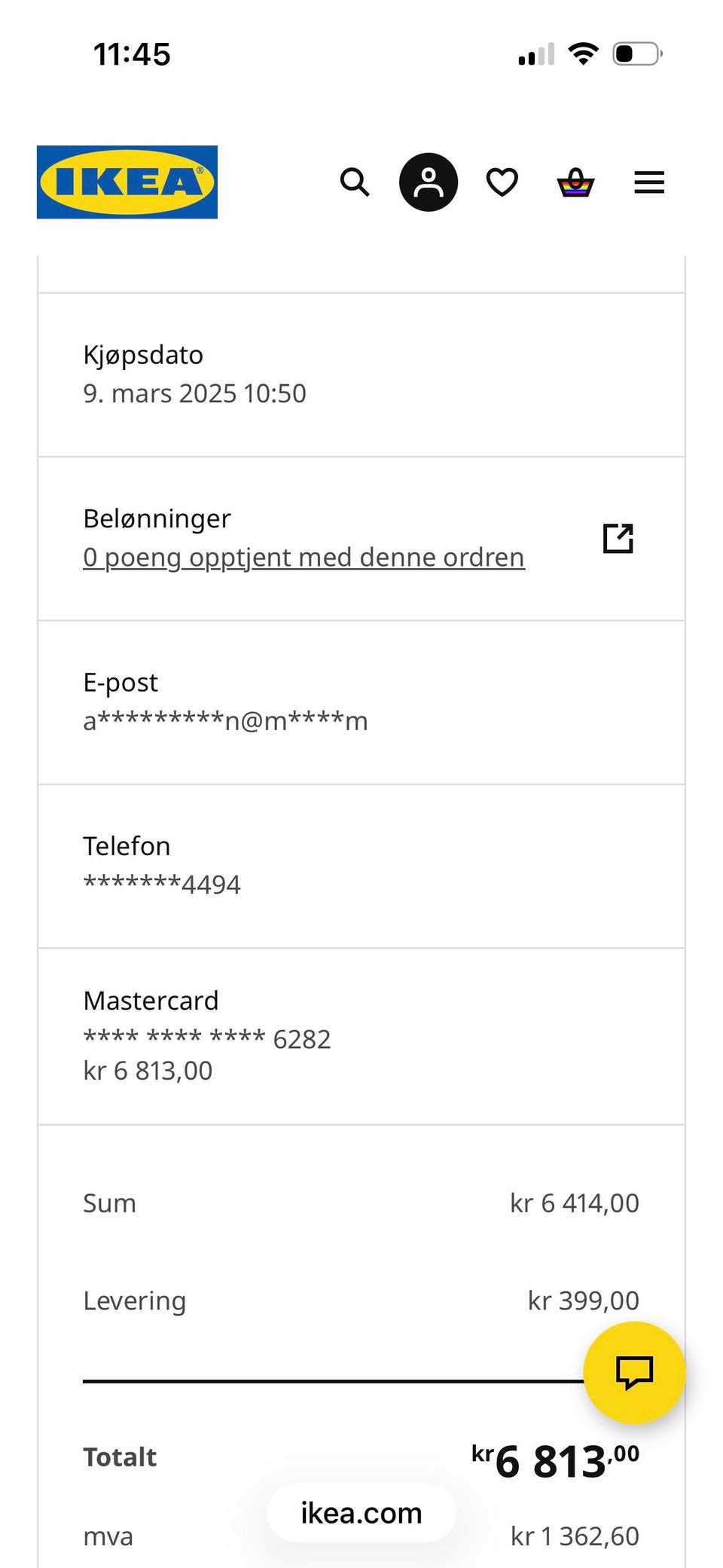Tap the 11:45 clock in status bar
This screenshot has height=1568, width=723.
132,55
